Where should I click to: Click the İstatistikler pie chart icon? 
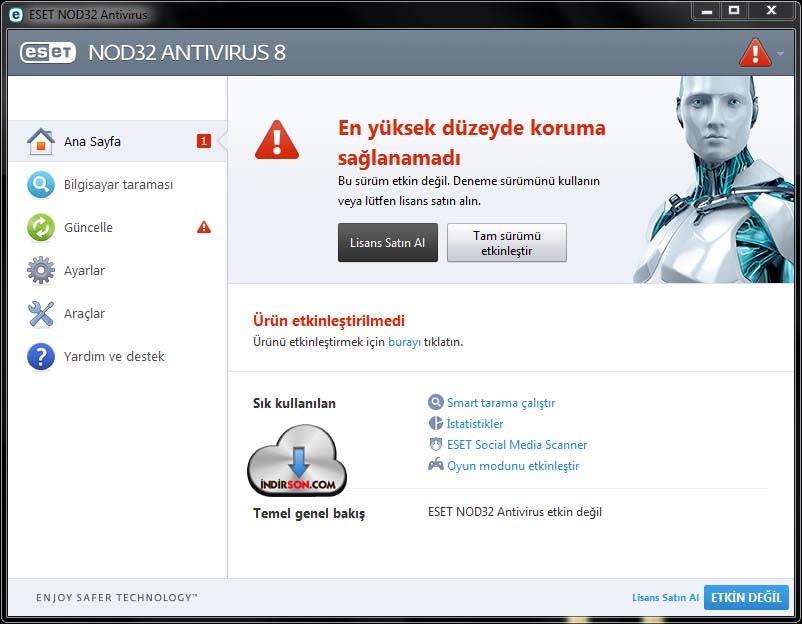pyautogui.click(x=435, y=423)
